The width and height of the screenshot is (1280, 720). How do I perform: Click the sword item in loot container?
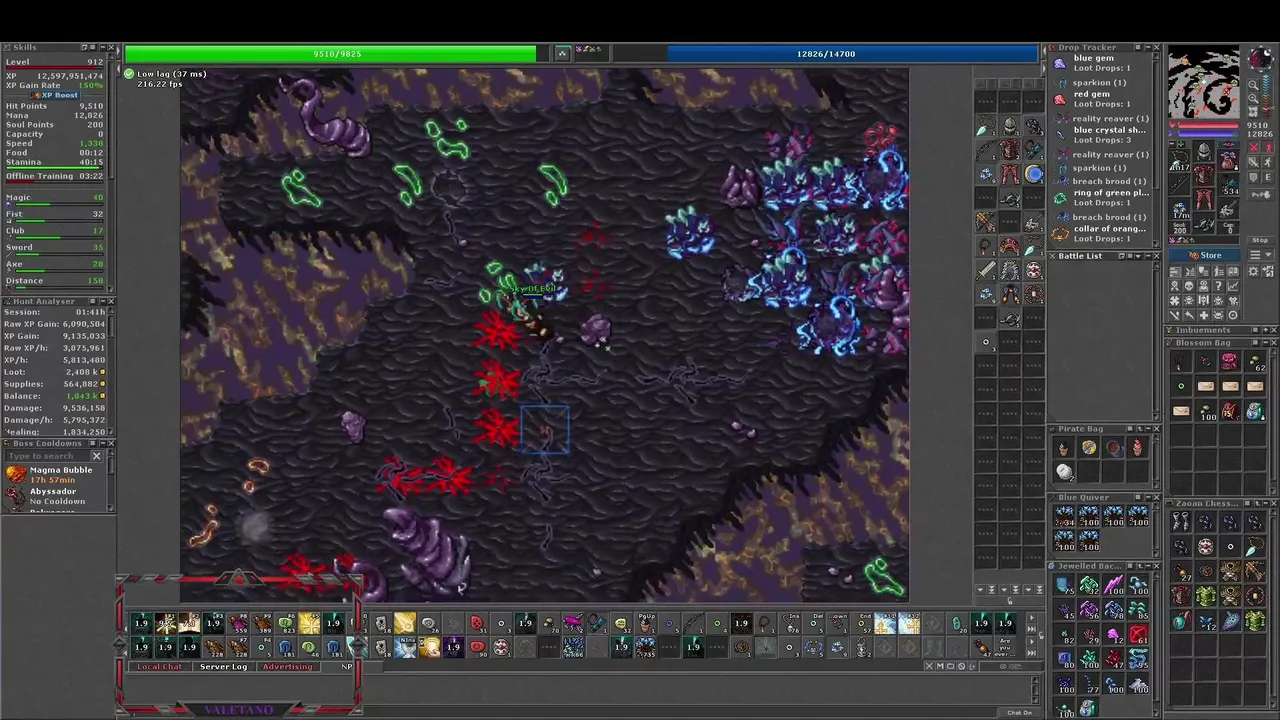point(985,270)
